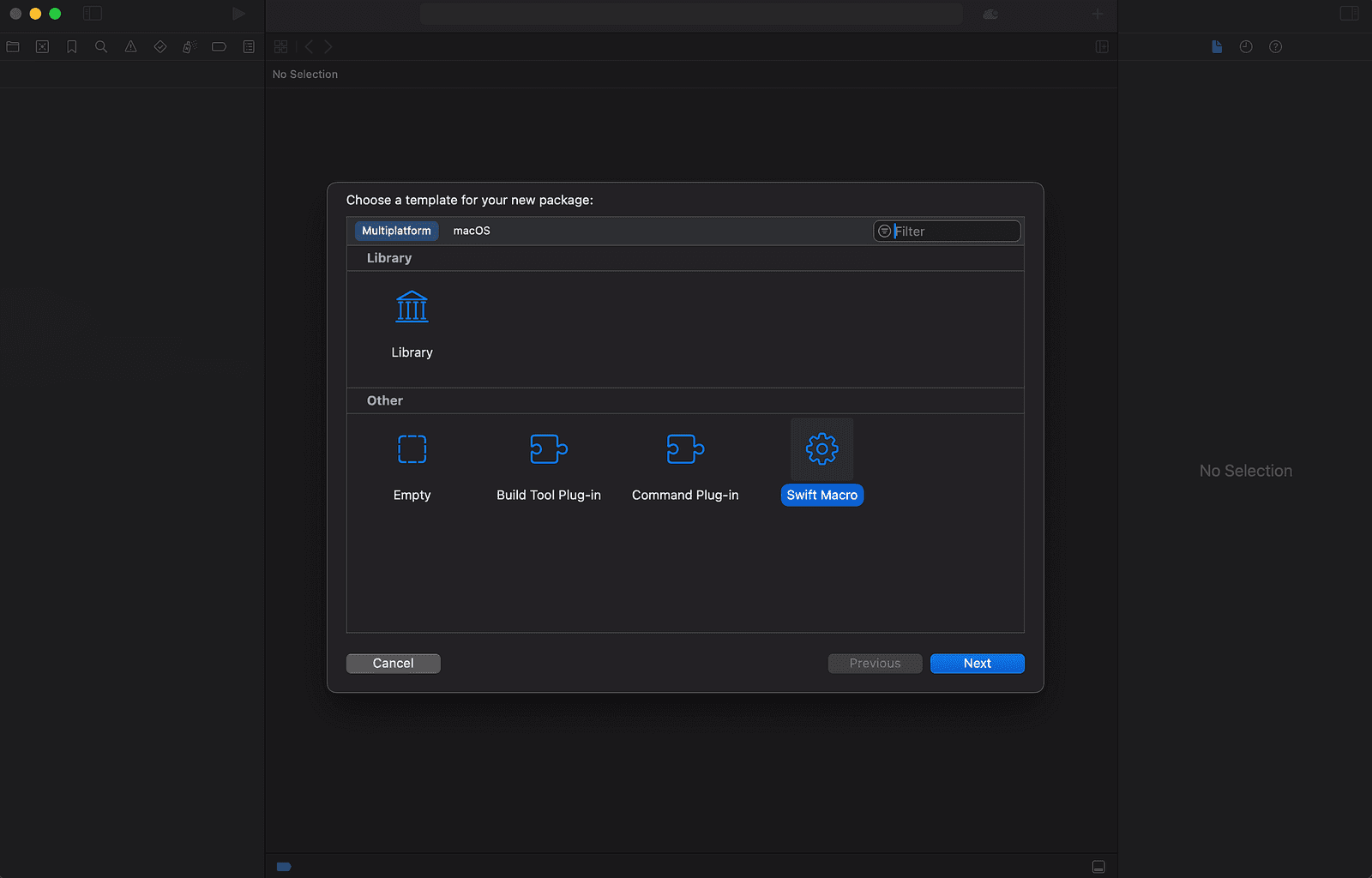Select the Empty package template
Image resolution: width=1372 pixels, height=878 pixels.
coord(412,463)
